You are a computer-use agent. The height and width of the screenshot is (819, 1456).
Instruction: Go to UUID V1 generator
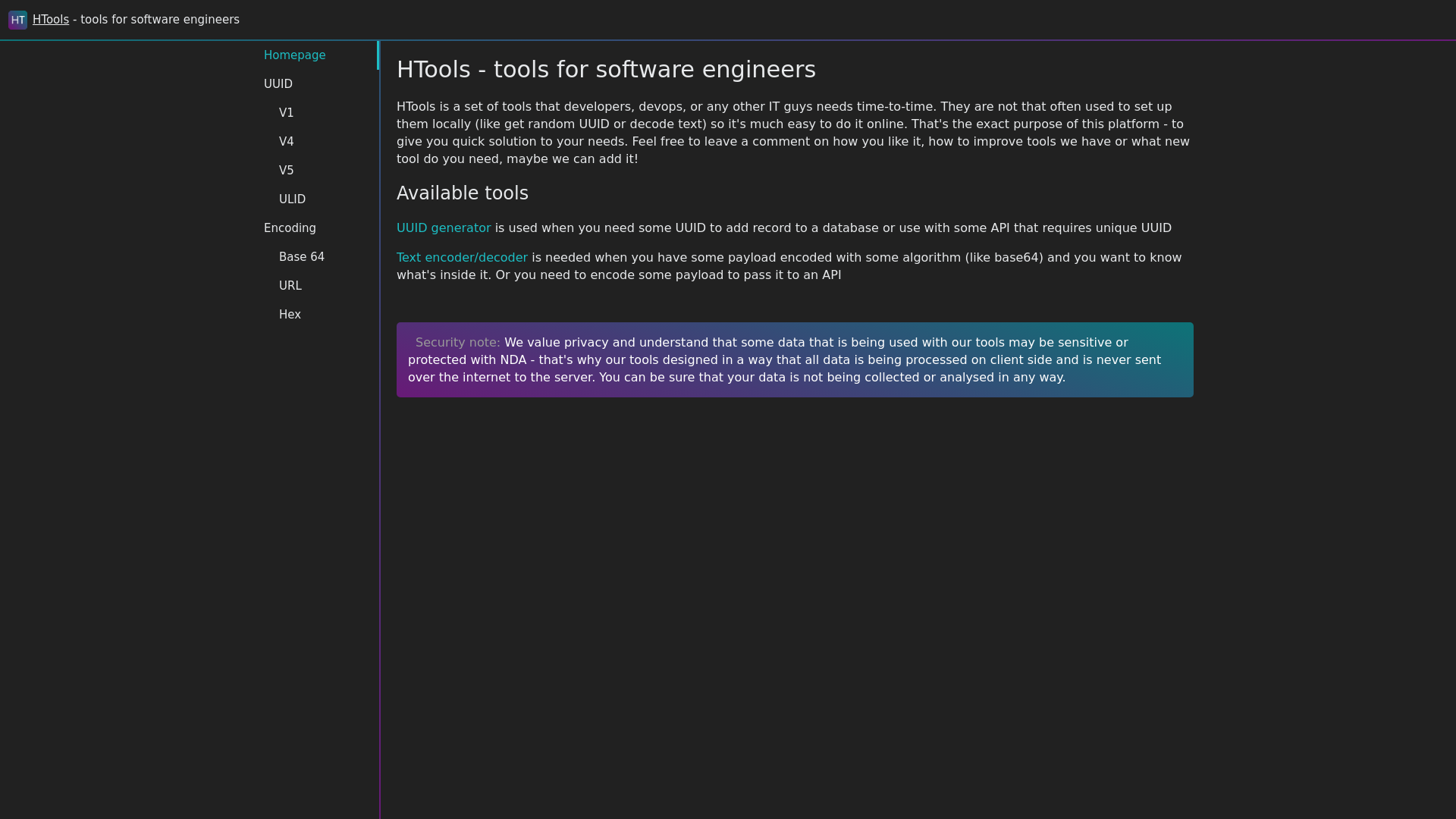(286, 113)
